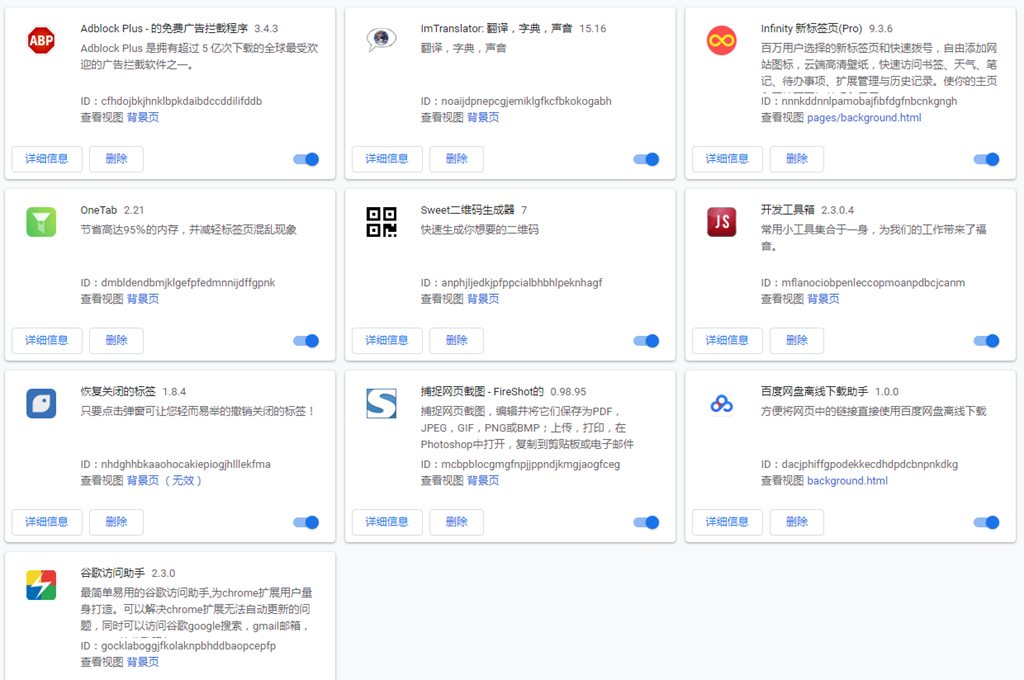This screenshot has height=680, width=1024.
Task: Open 详细信息 for 百度网盘离线下载助手
Action: click(x=728, y=522)
